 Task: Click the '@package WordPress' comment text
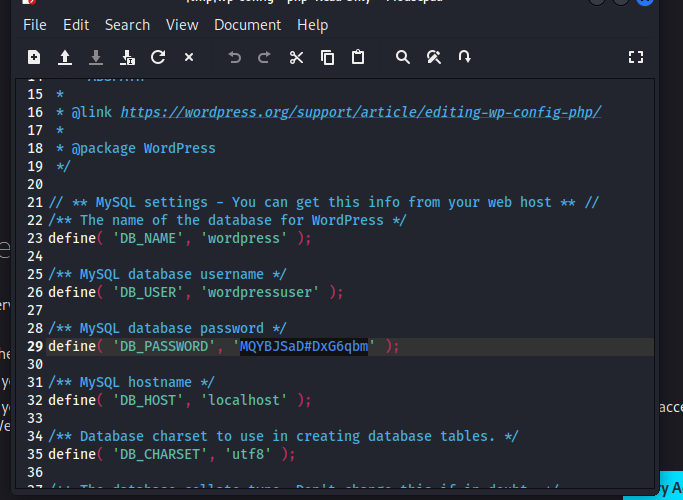coord(143,149)
